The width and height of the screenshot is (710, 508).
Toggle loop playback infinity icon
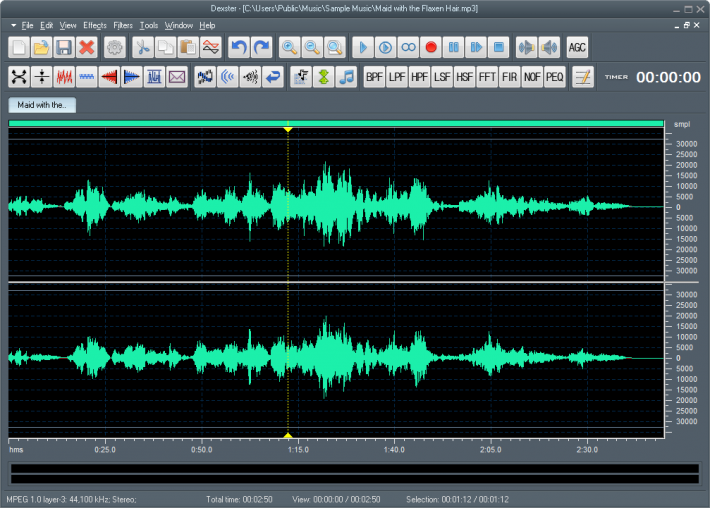pyautogui.click(x=408, y=48)
